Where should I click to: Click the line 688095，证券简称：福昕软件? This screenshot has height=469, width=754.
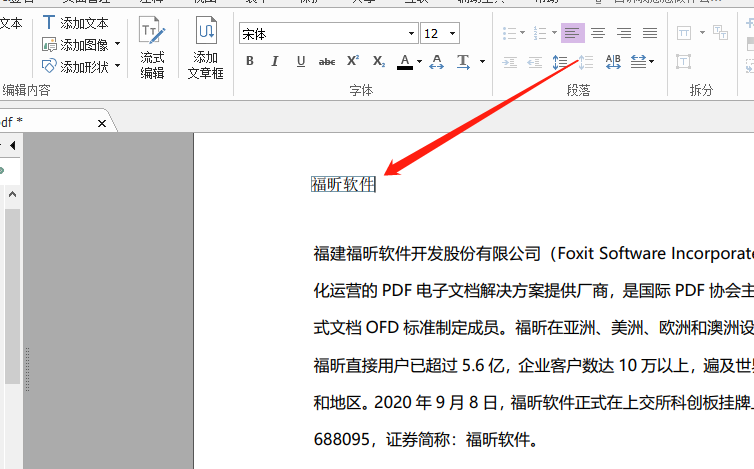(x=426, y=439)
